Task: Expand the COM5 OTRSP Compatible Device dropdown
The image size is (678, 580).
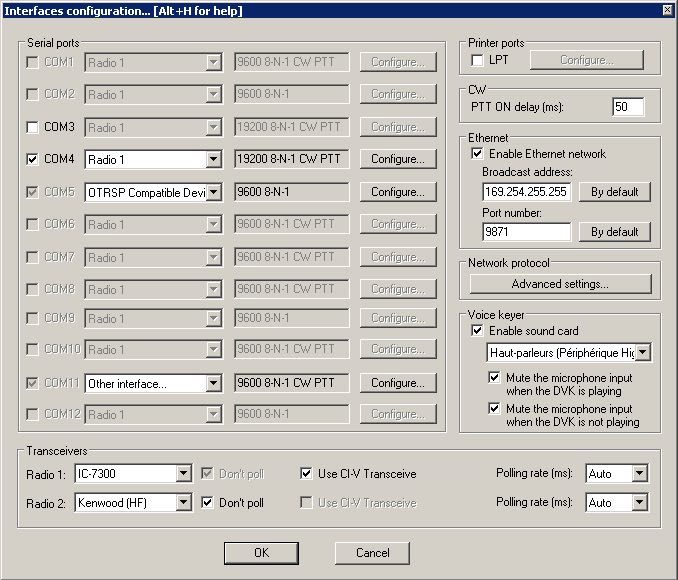Action: 212,192
